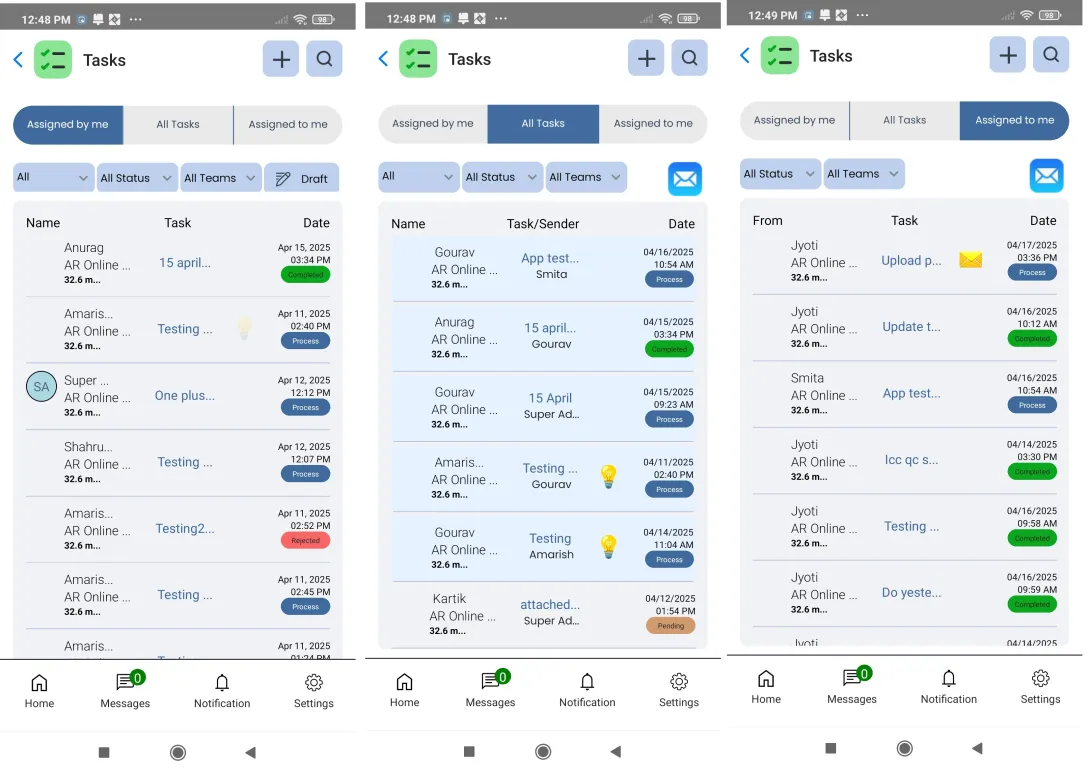Open the 'Testing2...' task link

point(185,529)
